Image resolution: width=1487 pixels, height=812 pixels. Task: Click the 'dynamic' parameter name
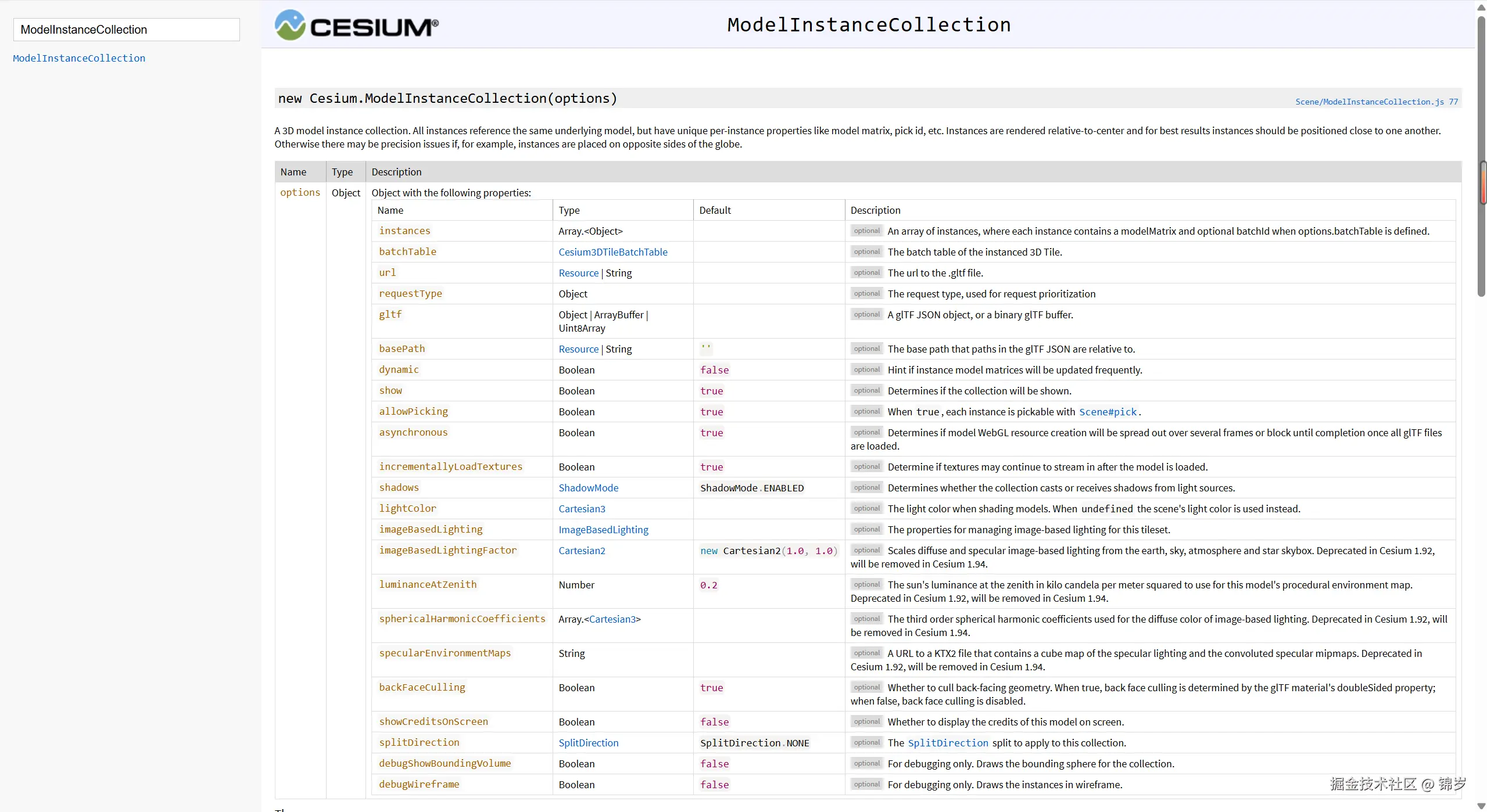point(399,369)
